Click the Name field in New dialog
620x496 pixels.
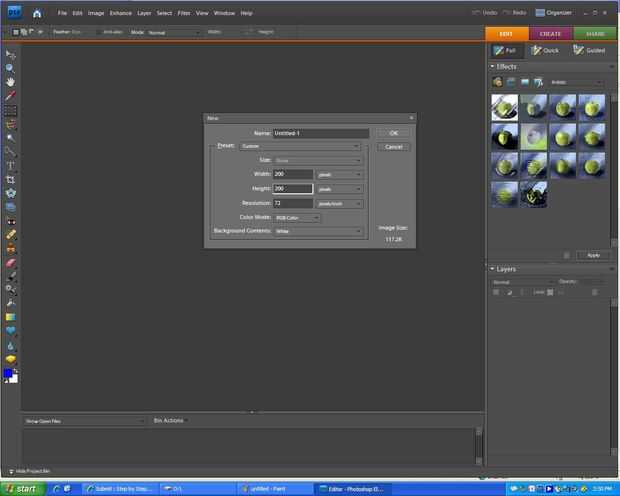[321, 133]
